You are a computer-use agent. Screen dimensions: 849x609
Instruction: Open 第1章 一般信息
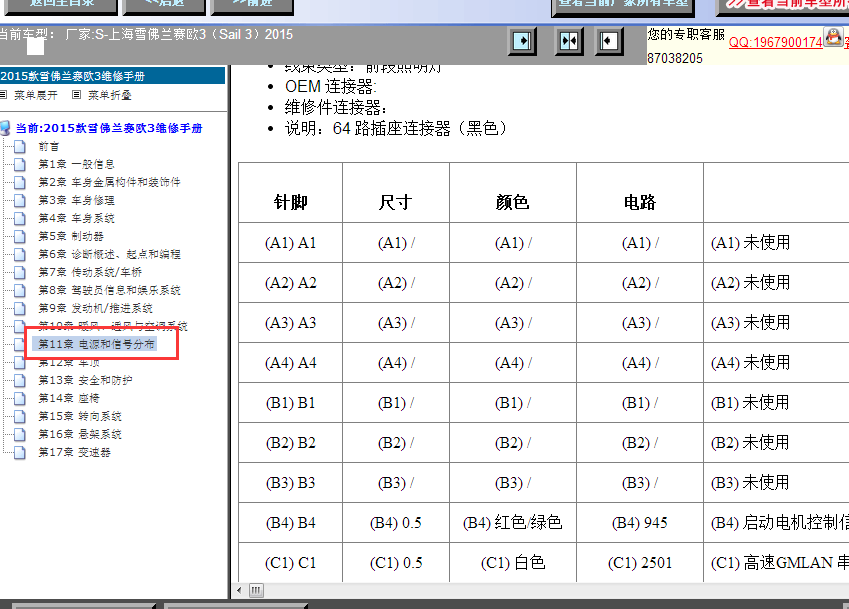76,164
